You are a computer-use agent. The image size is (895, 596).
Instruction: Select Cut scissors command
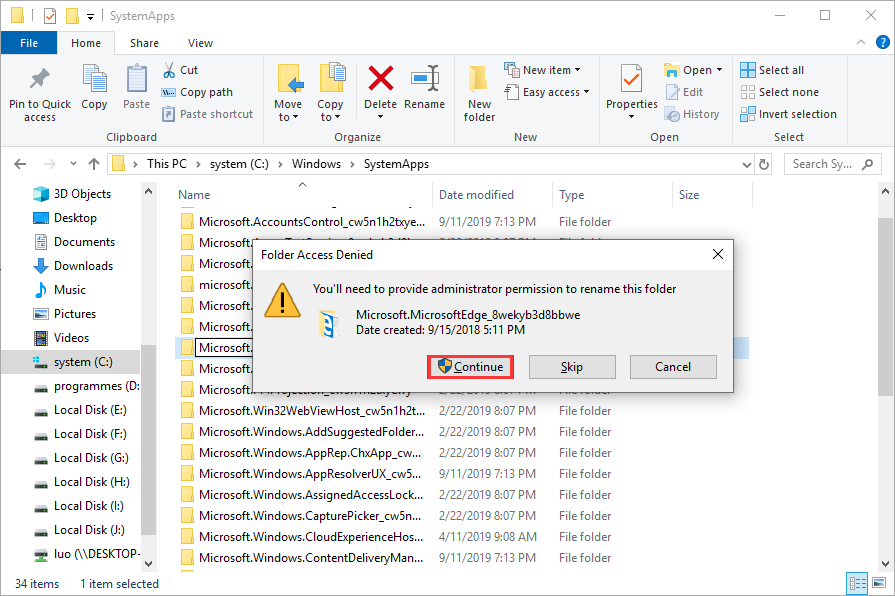(180, 70)
